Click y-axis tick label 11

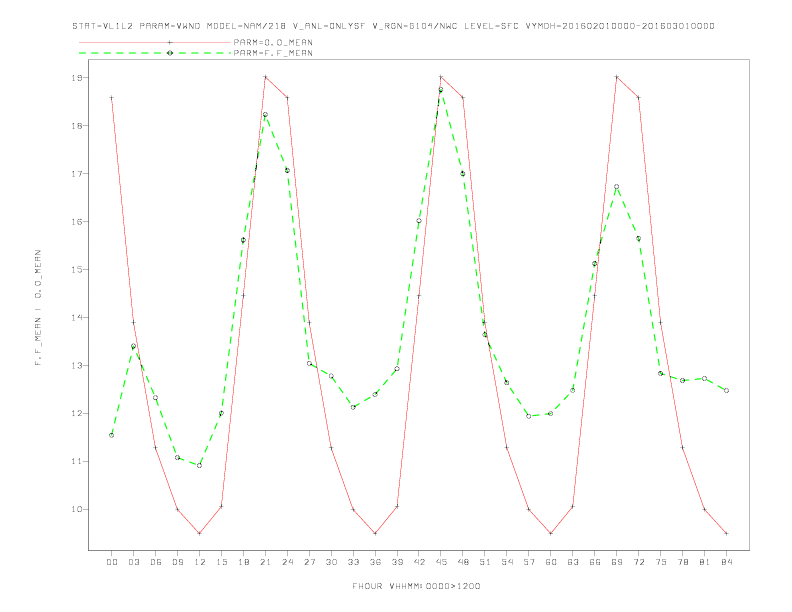(x=76, y=462)
